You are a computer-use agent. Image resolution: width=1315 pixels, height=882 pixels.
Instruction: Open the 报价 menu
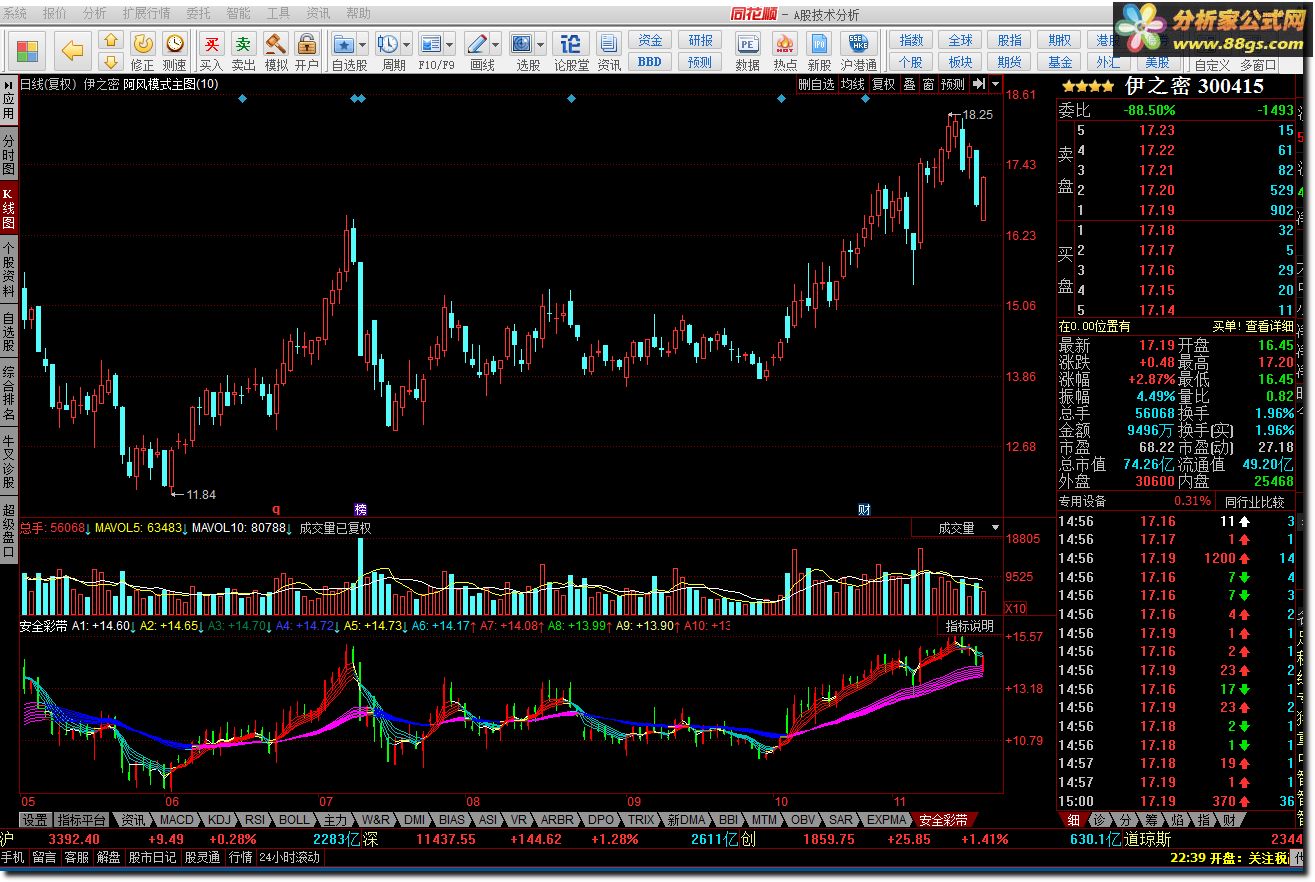[55, 13]
